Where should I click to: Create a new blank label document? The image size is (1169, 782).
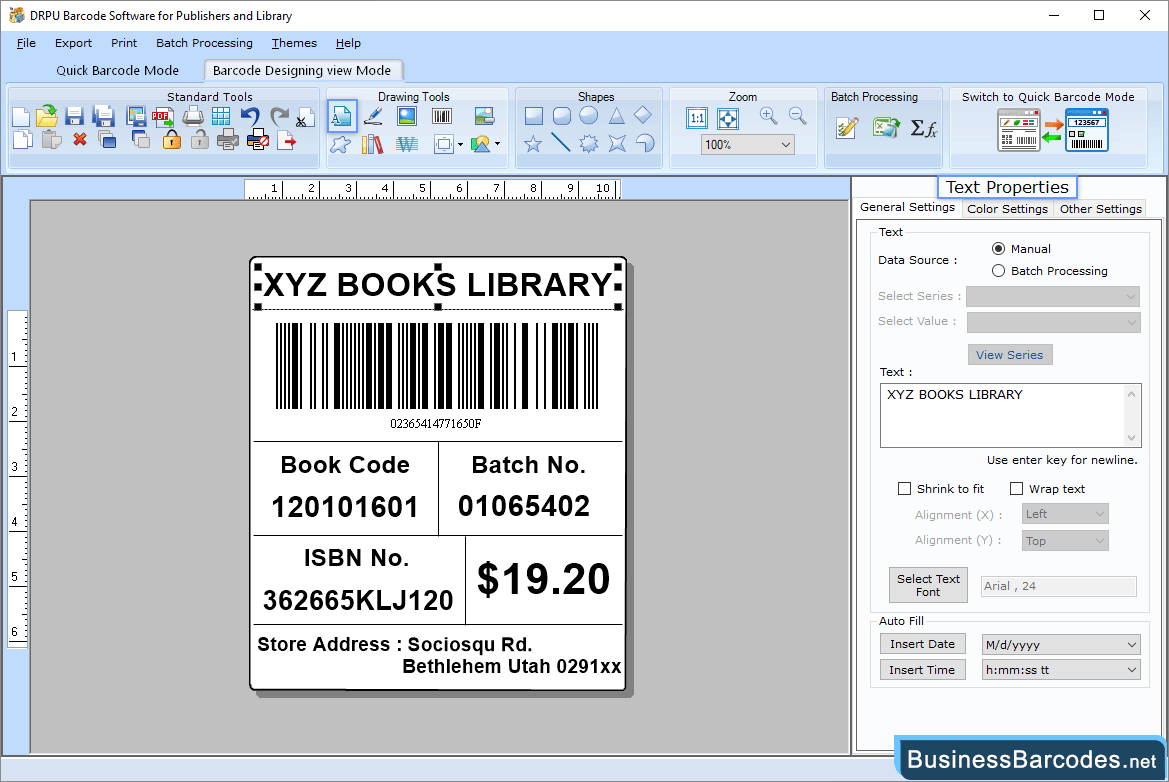pos(22,116)
